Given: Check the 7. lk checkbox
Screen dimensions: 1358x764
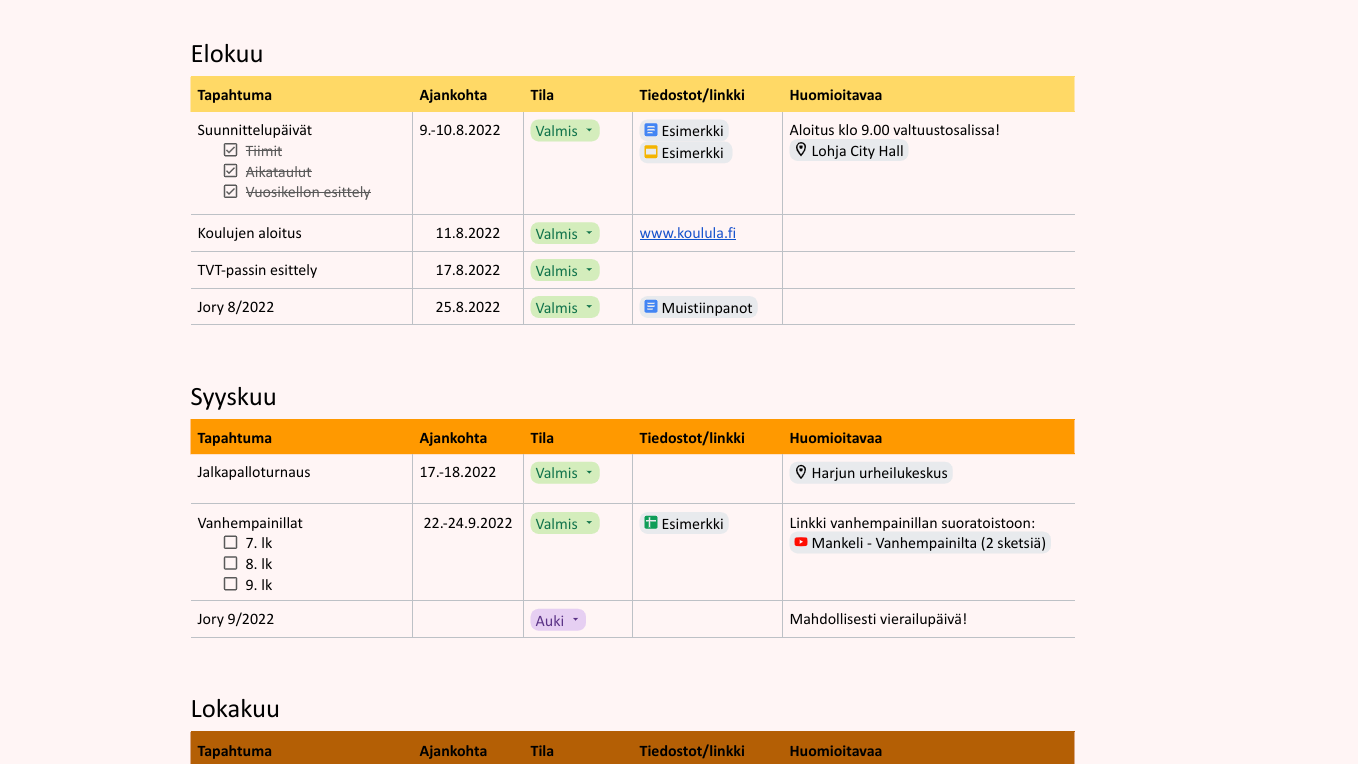Looking at the screenshot, I should 231,542.
